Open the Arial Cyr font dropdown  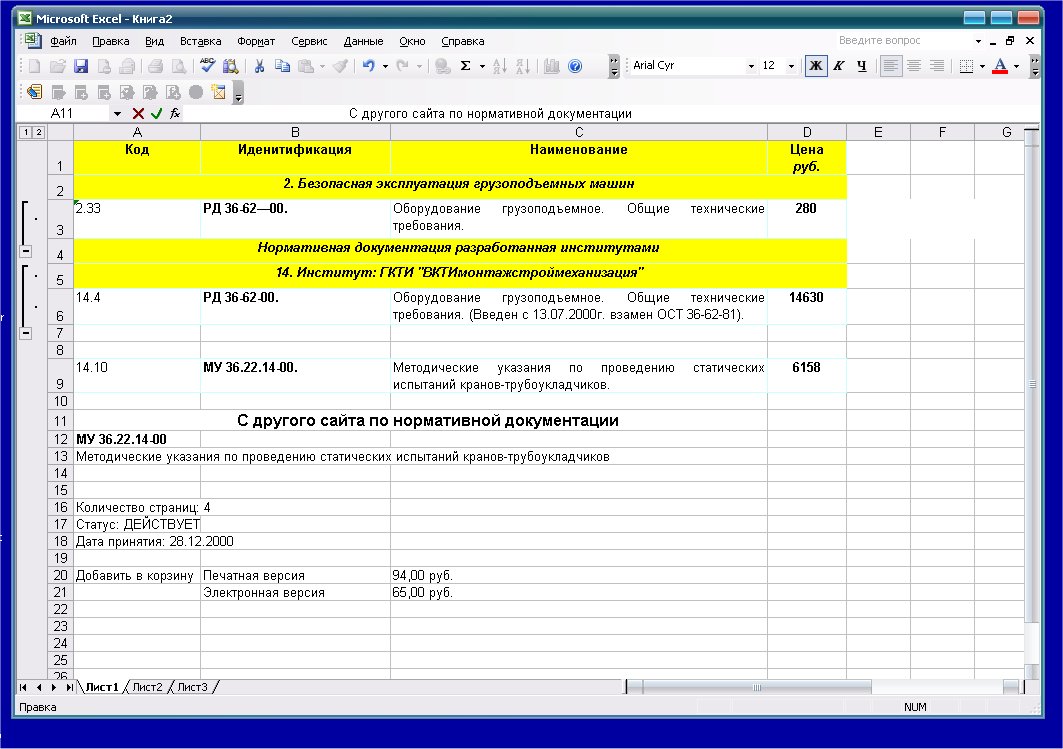(750, 66)
